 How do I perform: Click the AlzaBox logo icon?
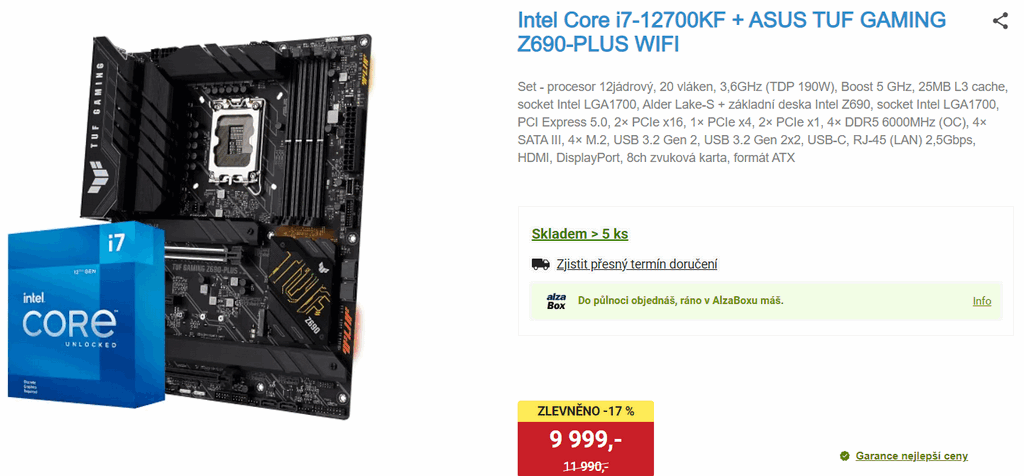tap(556, 301)
